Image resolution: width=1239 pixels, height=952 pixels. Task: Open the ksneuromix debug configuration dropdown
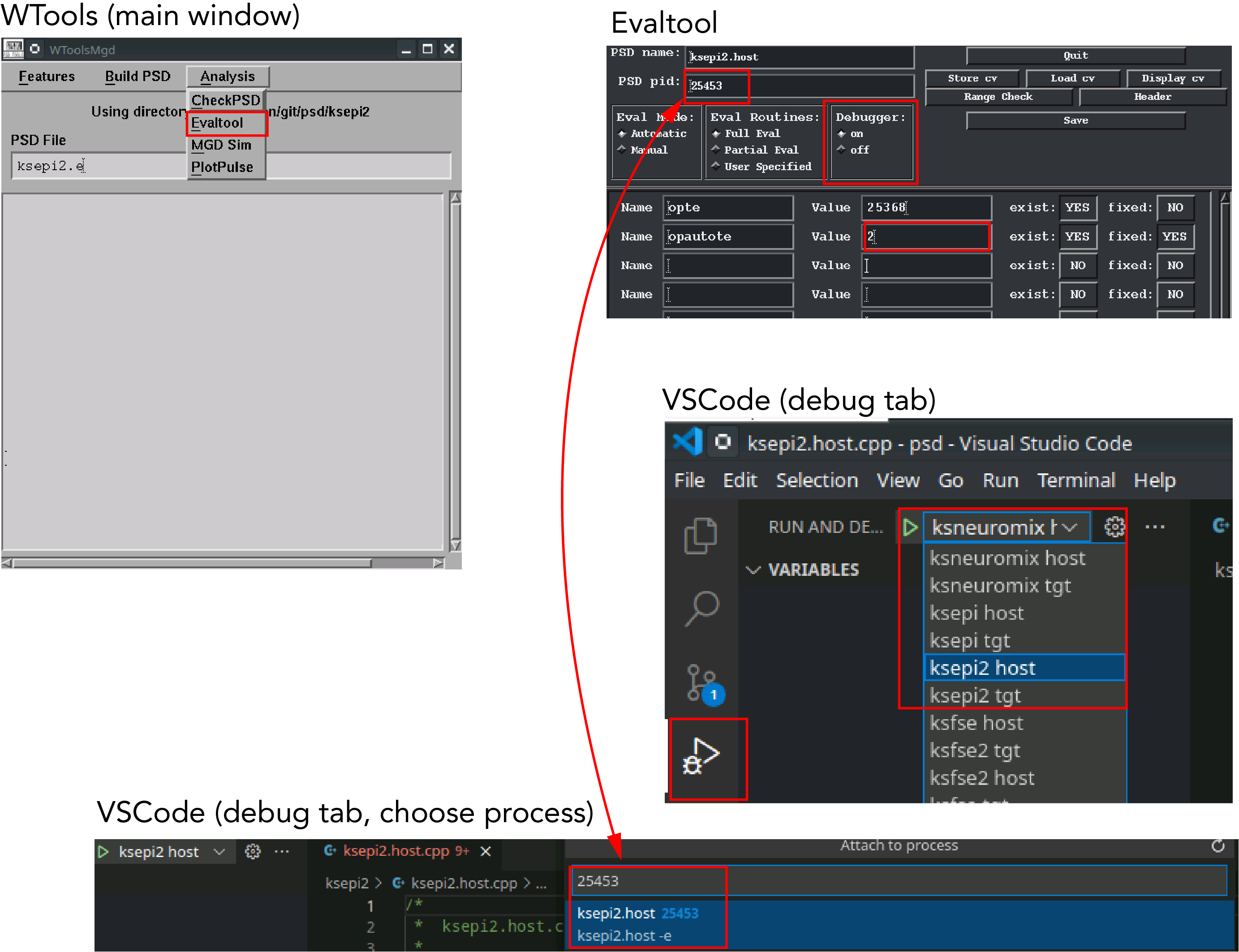point(1007,527)
